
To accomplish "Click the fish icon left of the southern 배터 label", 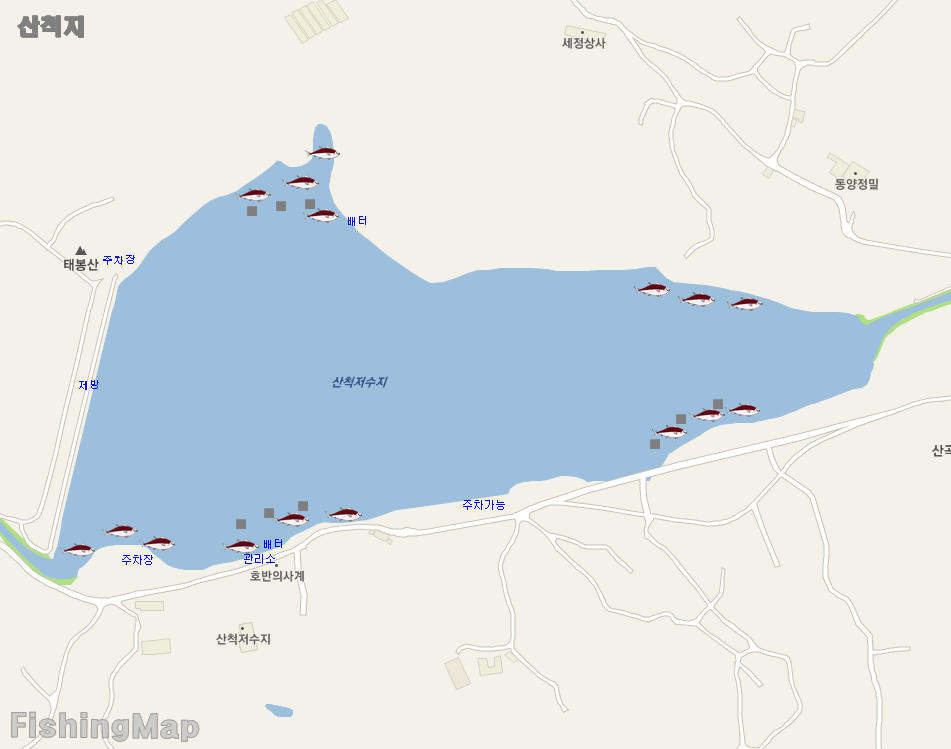I will click(x=241, y=546).
